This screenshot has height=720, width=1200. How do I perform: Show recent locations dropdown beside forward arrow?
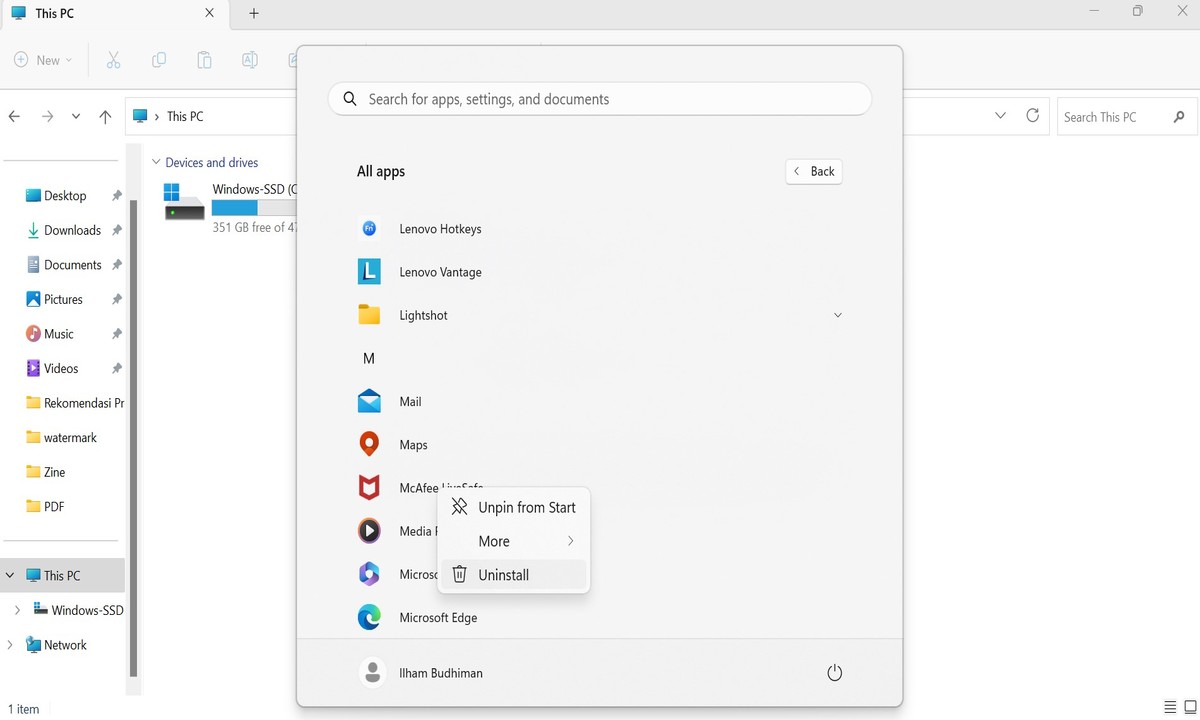76,116
